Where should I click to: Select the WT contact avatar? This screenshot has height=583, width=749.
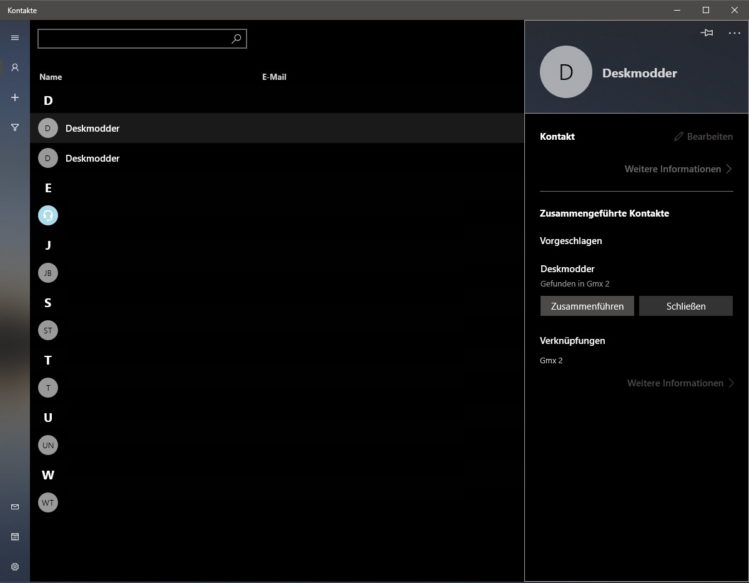tap(48, 502)
